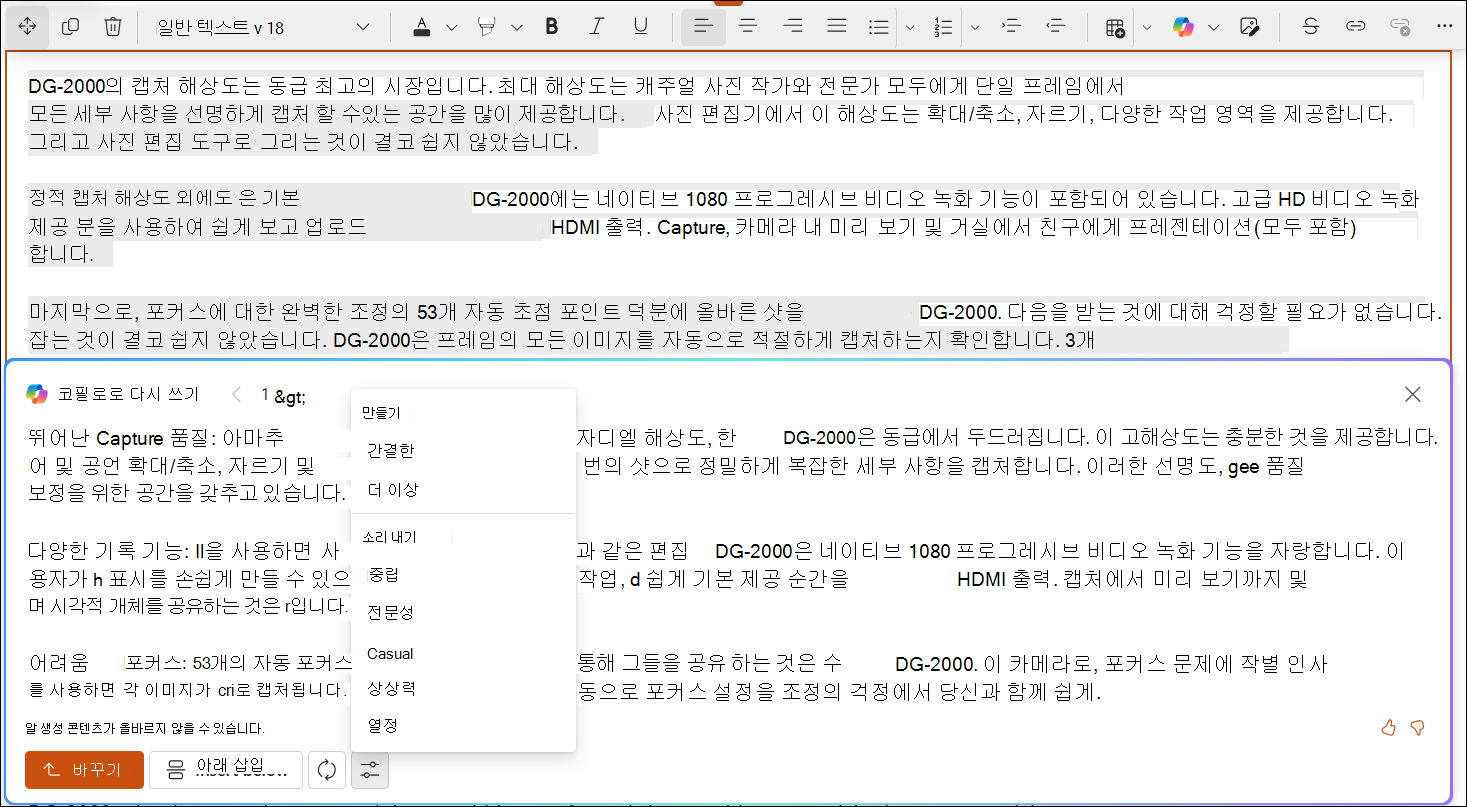Open the more options ellipsis menu
The image size is (1467, 807).
pos(1443,27)
